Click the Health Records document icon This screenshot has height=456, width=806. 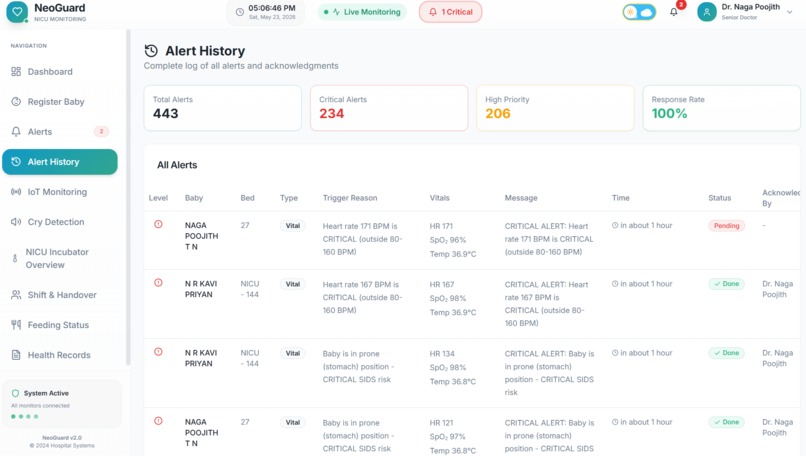(16, 355)
